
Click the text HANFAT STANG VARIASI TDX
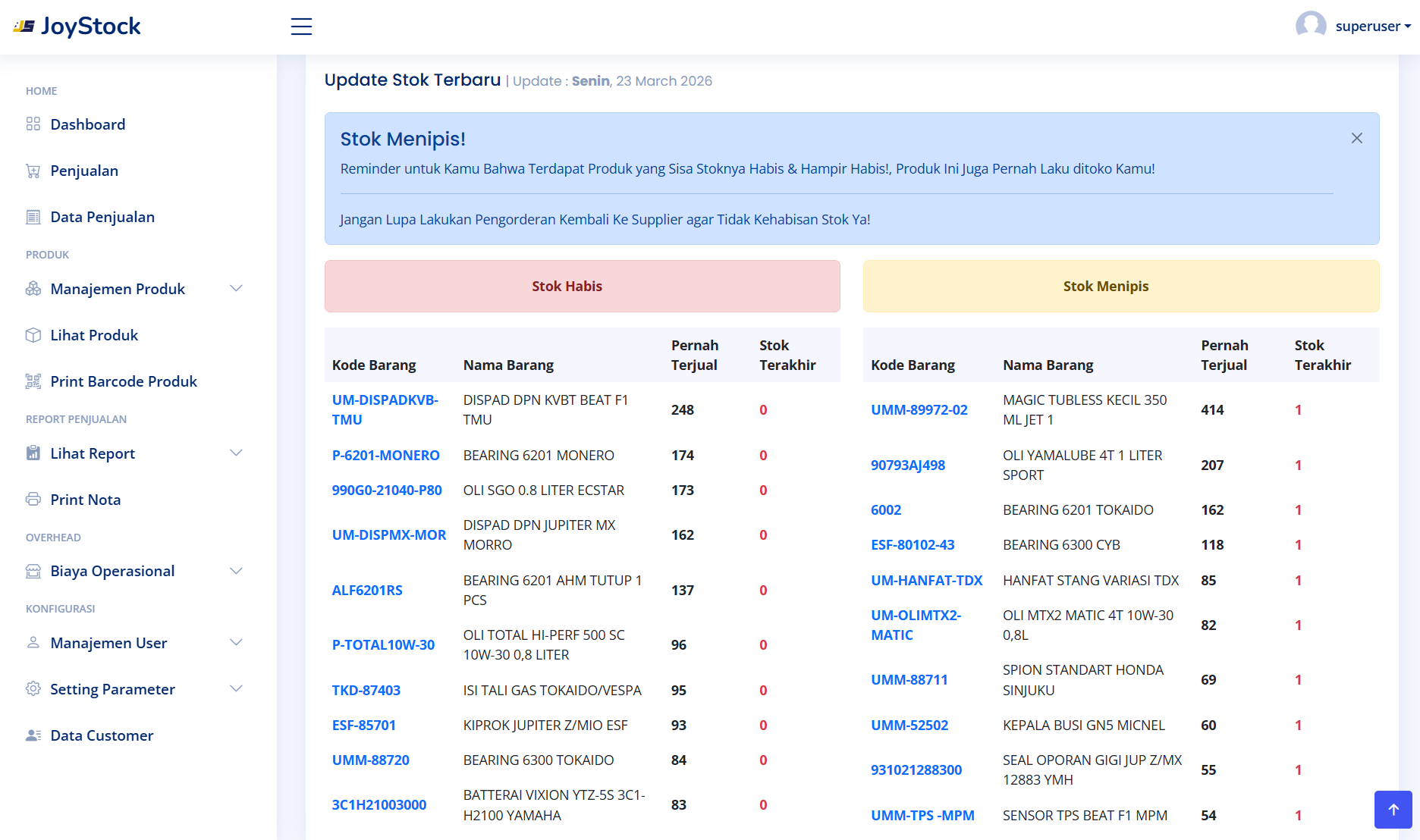point(1091,581)
